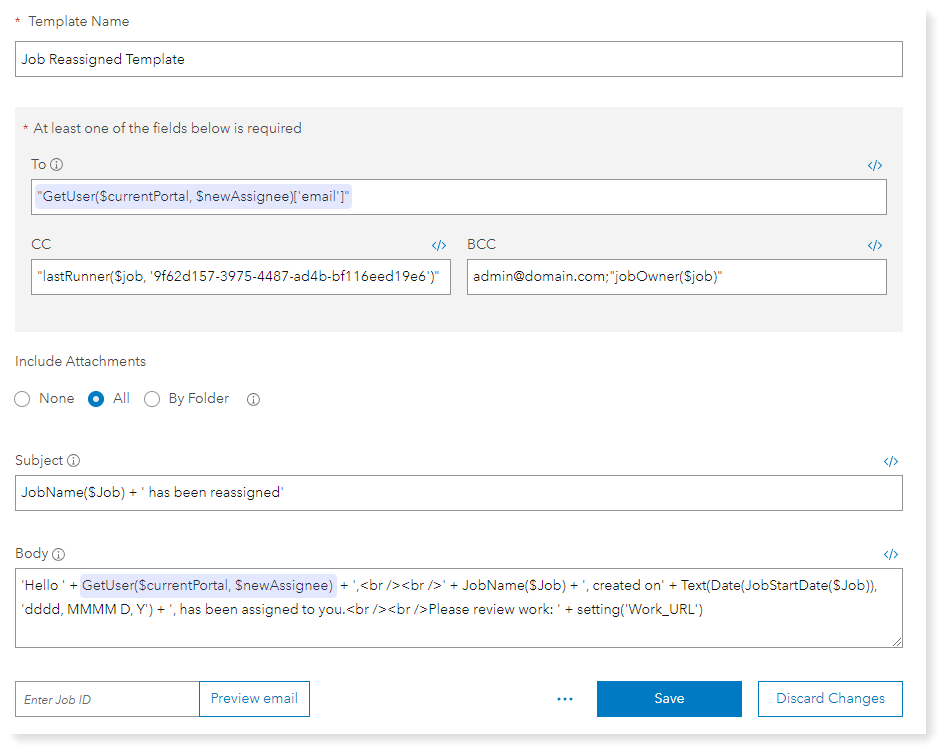
Task: Select the None attachments radio button
Action: [x=23, y=399]
